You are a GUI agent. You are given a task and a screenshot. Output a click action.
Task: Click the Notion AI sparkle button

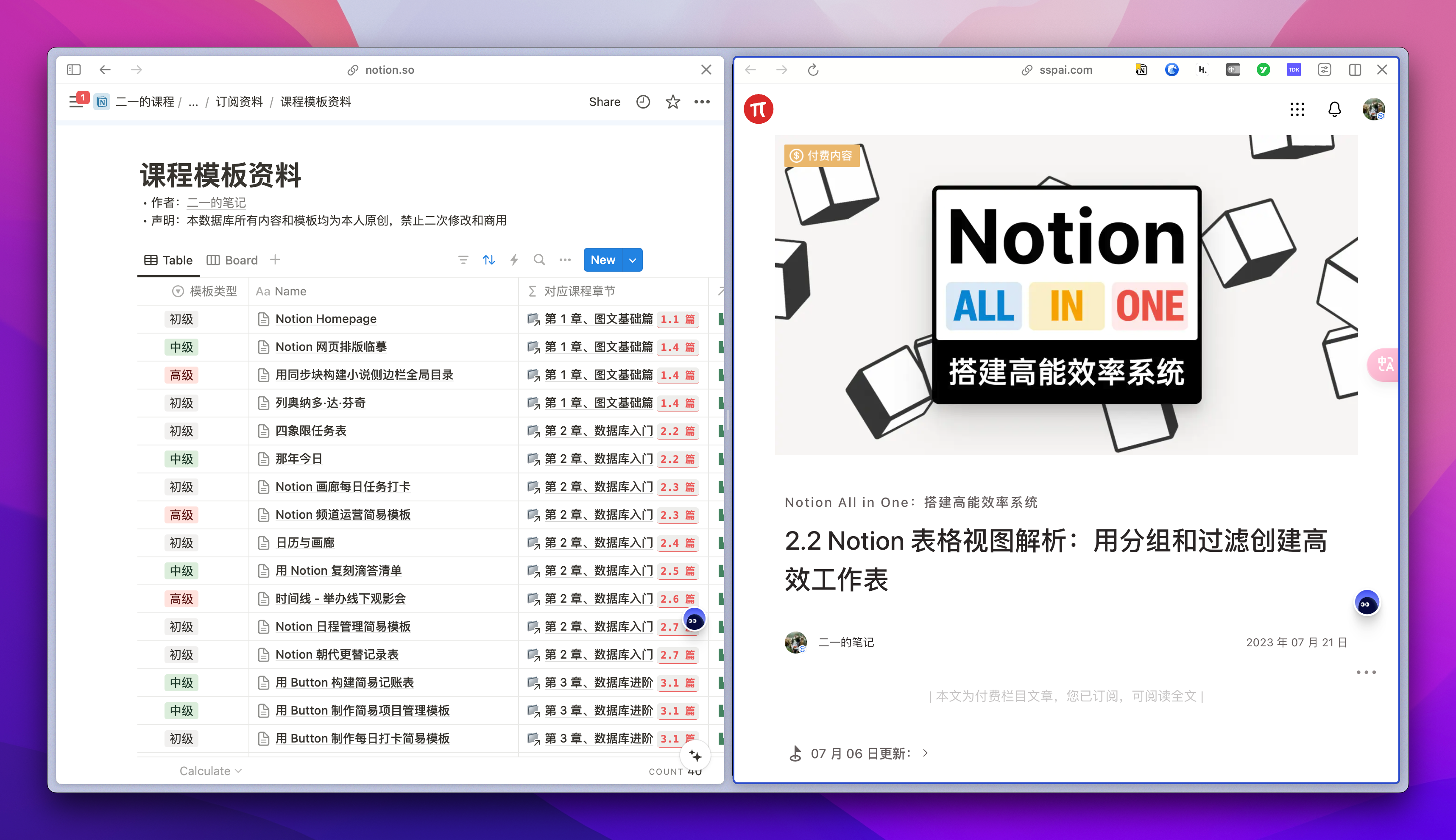click(695, 756)
